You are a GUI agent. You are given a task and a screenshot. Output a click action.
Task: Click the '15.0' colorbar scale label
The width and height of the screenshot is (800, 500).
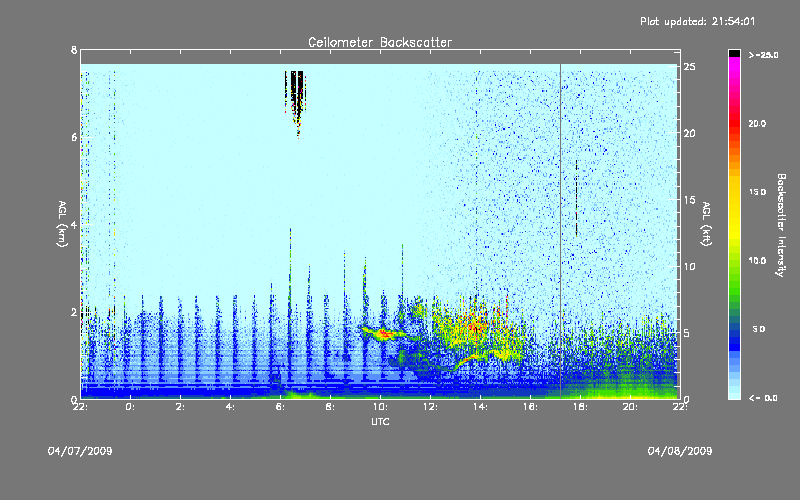click(757, 192)
